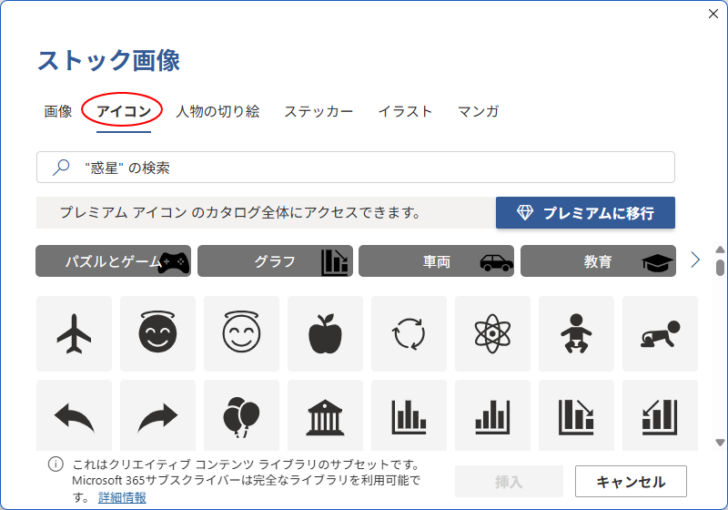Pick the apple icon

coord(325,333)
